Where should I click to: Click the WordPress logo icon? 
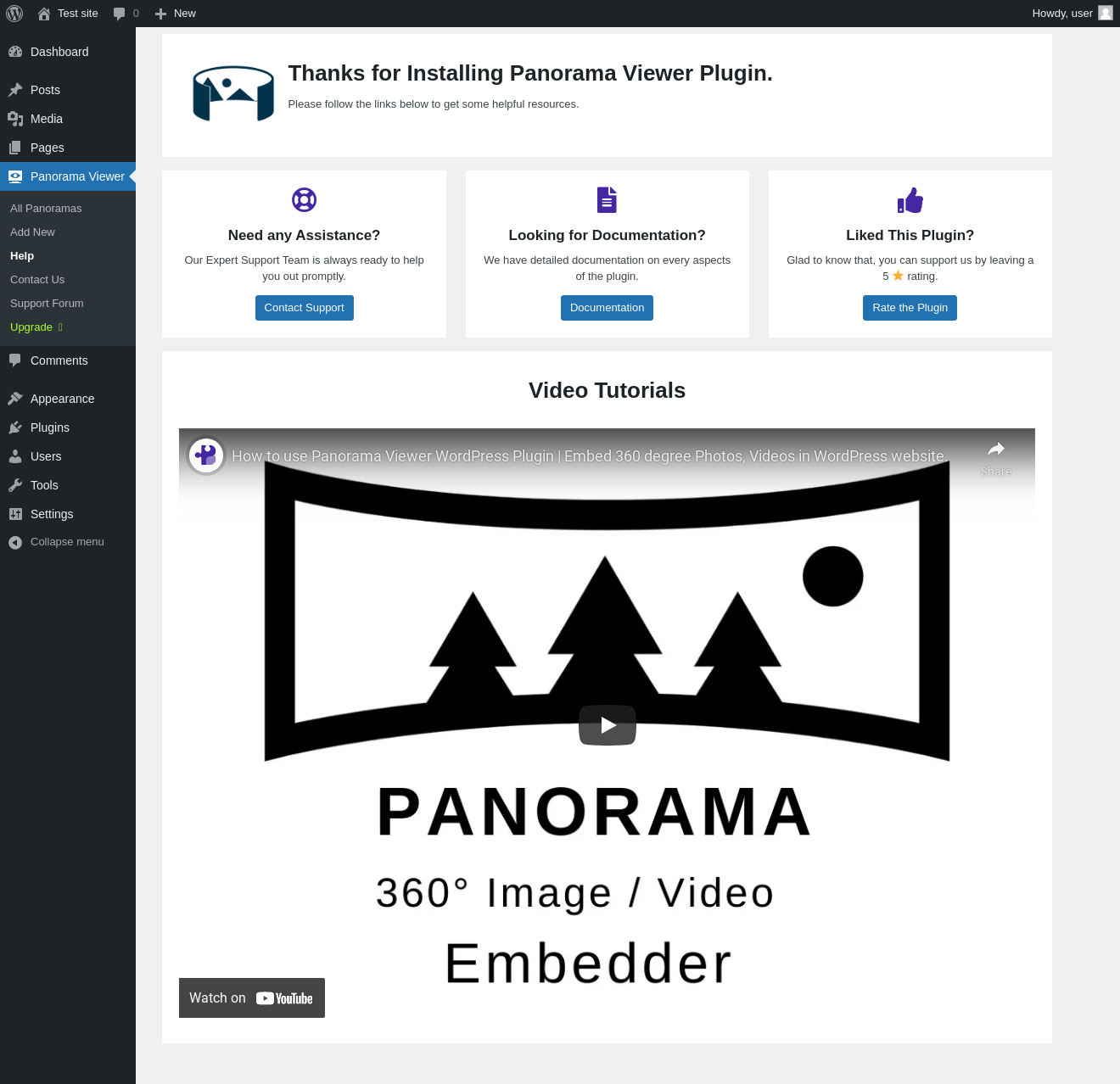point(14,14)
